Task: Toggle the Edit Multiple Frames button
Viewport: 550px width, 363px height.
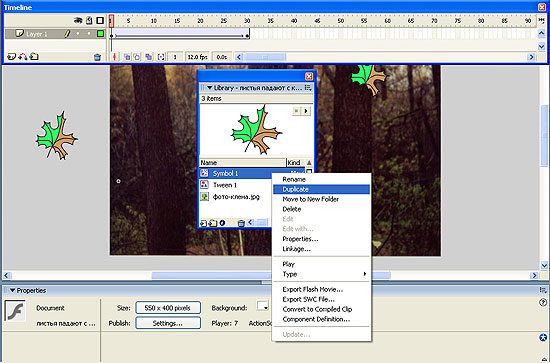Action: tap(149, 57)
